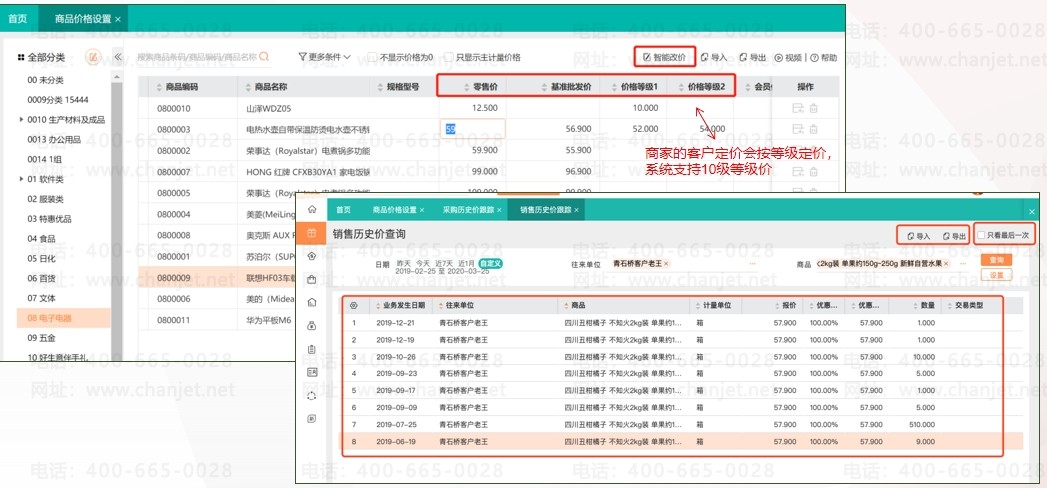Select 近1月 date filter

[465, 263]
